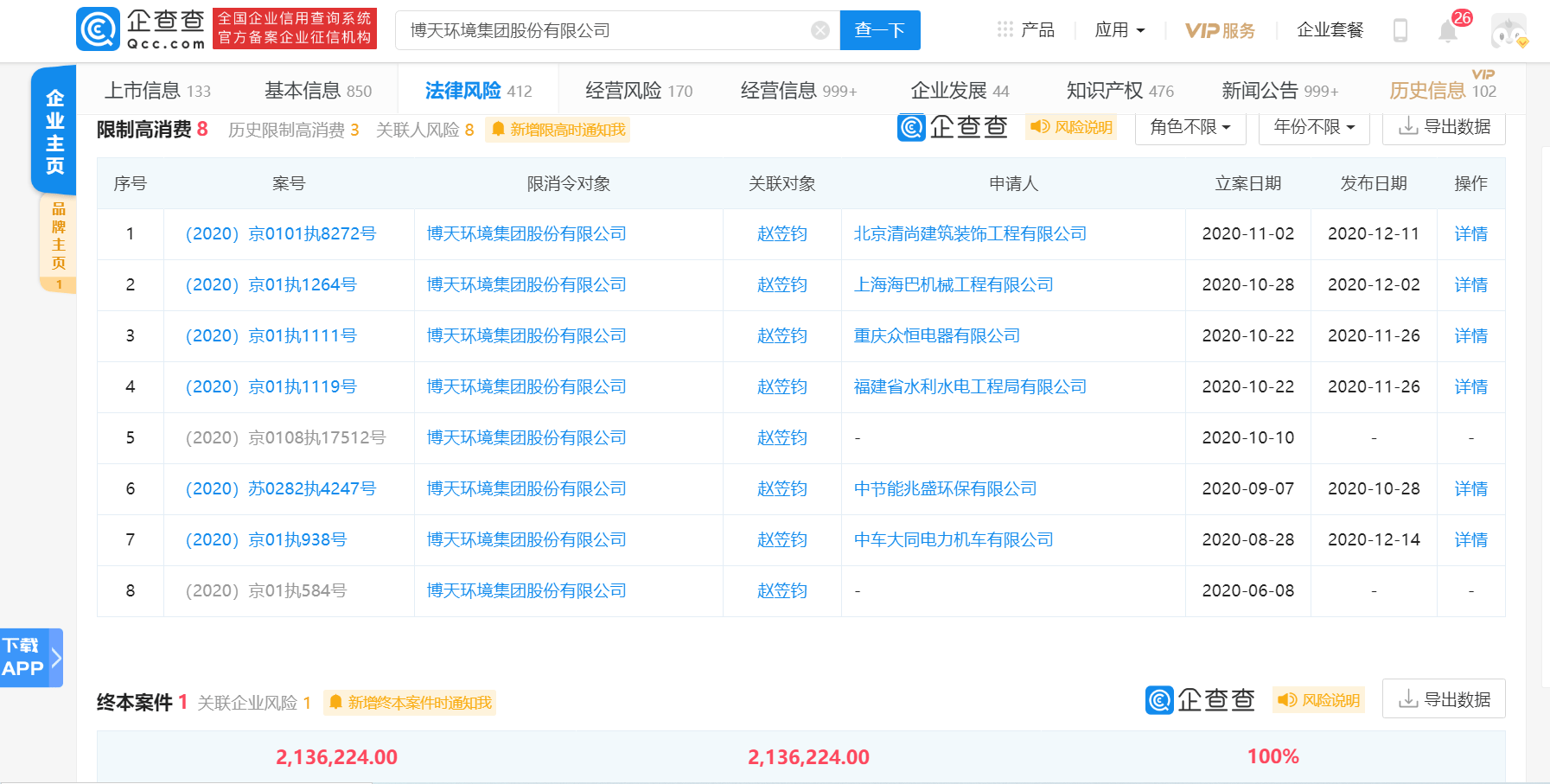
Task: Open case (2020)京01执938号
Action: point(266,540)
